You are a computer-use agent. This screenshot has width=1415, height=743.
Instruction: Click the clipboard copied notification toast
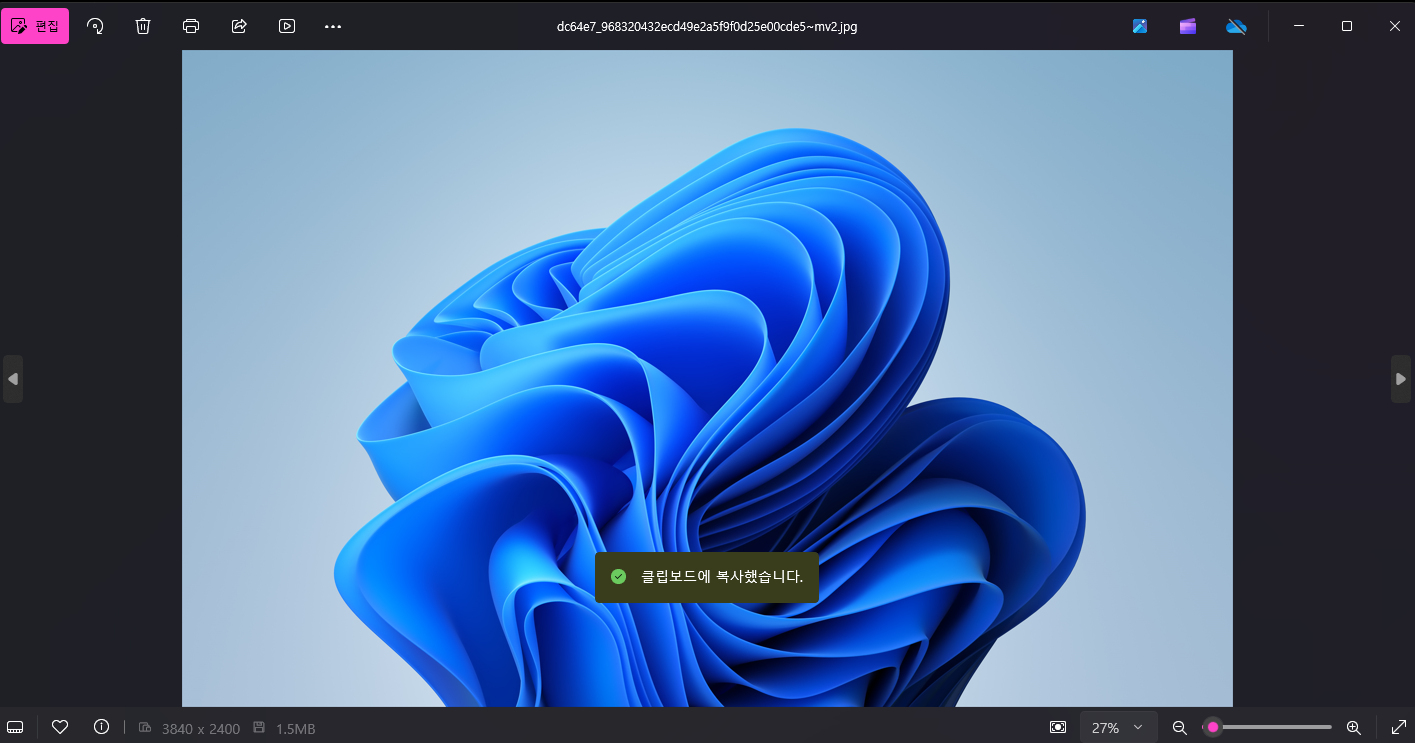pyautogui.click(x=707, y=577)
